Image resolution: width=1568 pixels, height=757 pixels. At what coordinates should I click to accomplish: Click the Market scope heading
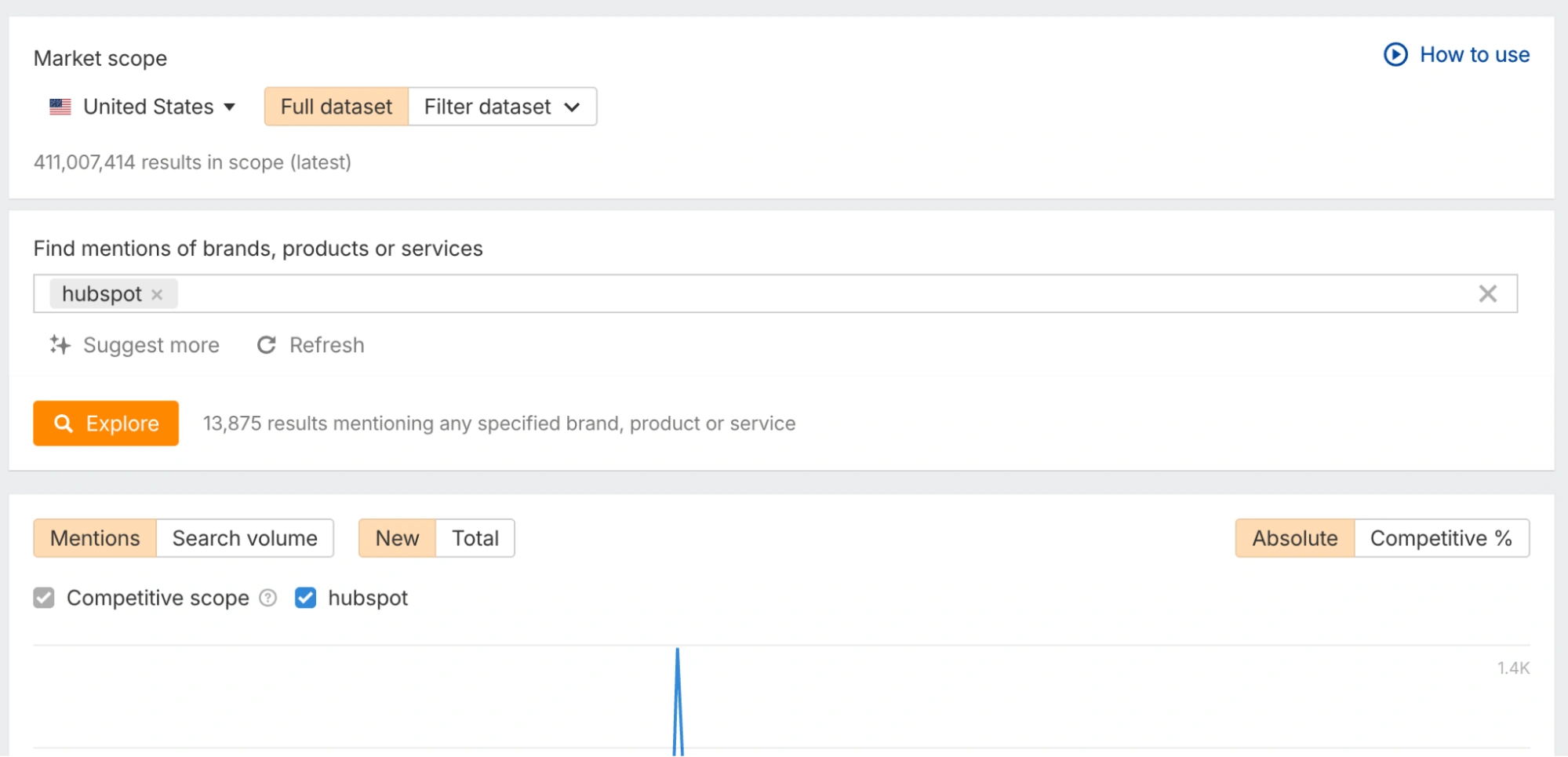(100, 58)
